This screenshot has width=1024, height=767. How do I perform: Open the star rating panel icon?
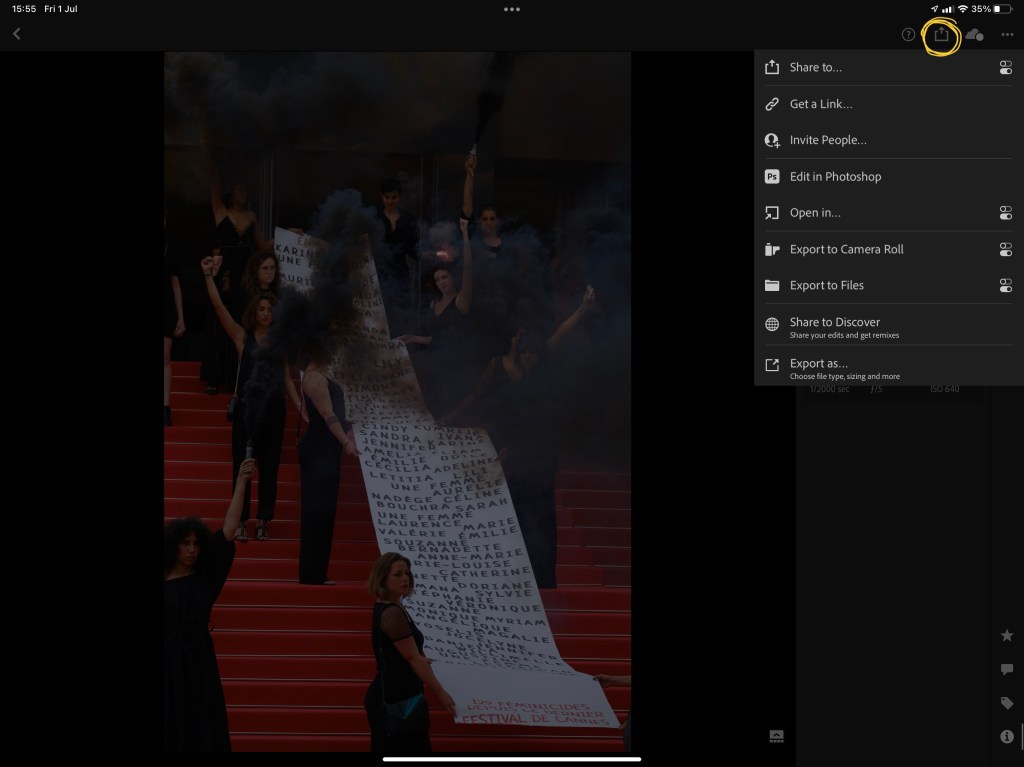[1007, 636]
